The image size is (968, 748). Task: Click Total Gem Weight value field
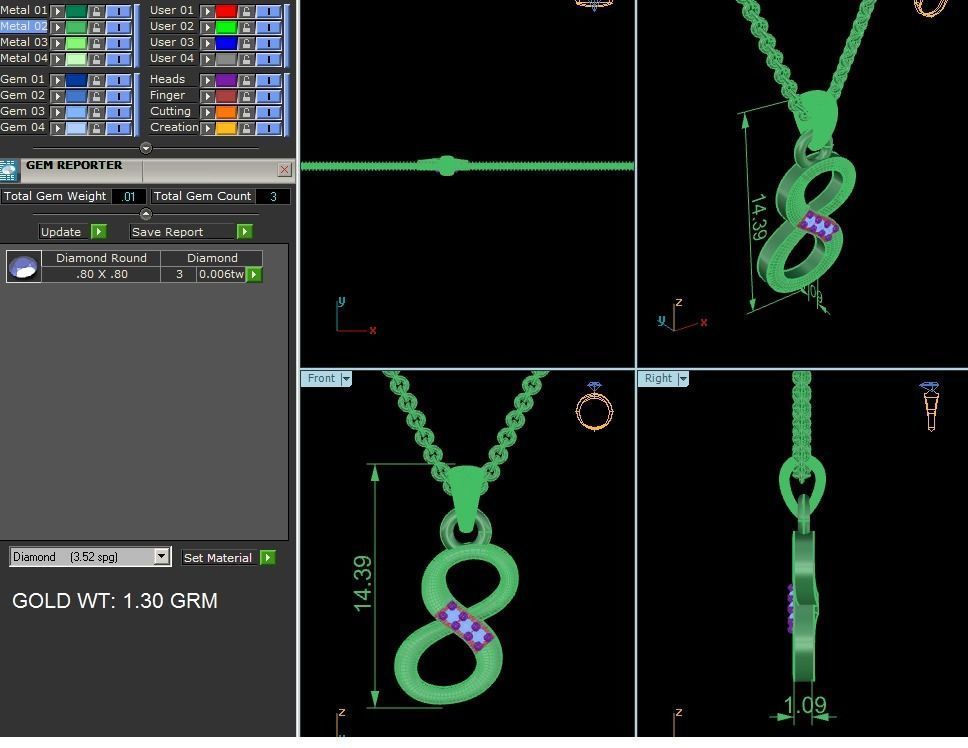pos(128,196)
